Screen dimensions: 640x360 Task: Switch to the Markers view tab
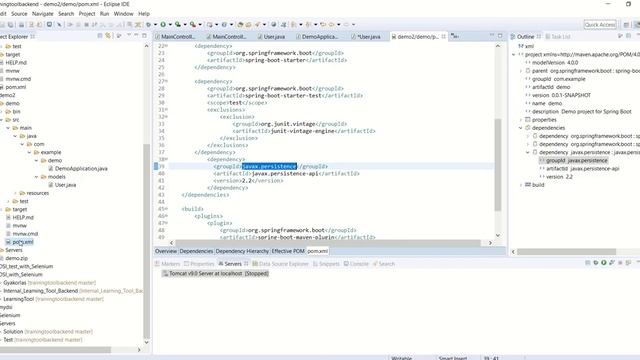point(168,264)
